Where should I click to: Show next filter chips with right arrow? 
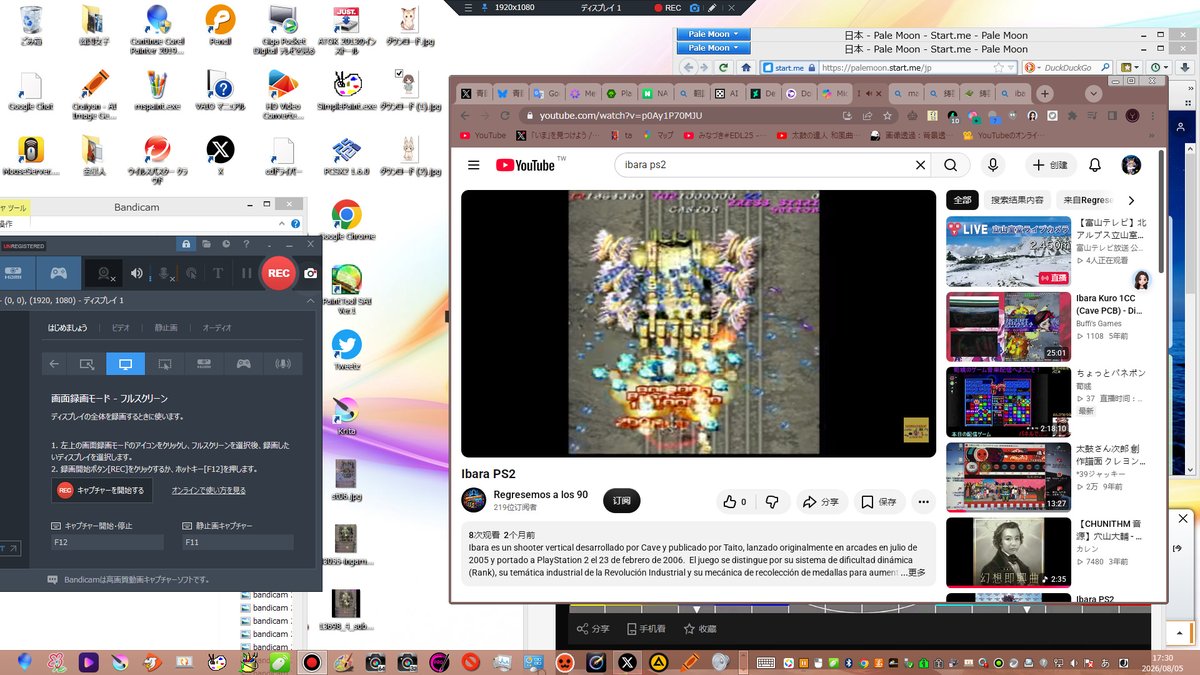(1131, 200)
